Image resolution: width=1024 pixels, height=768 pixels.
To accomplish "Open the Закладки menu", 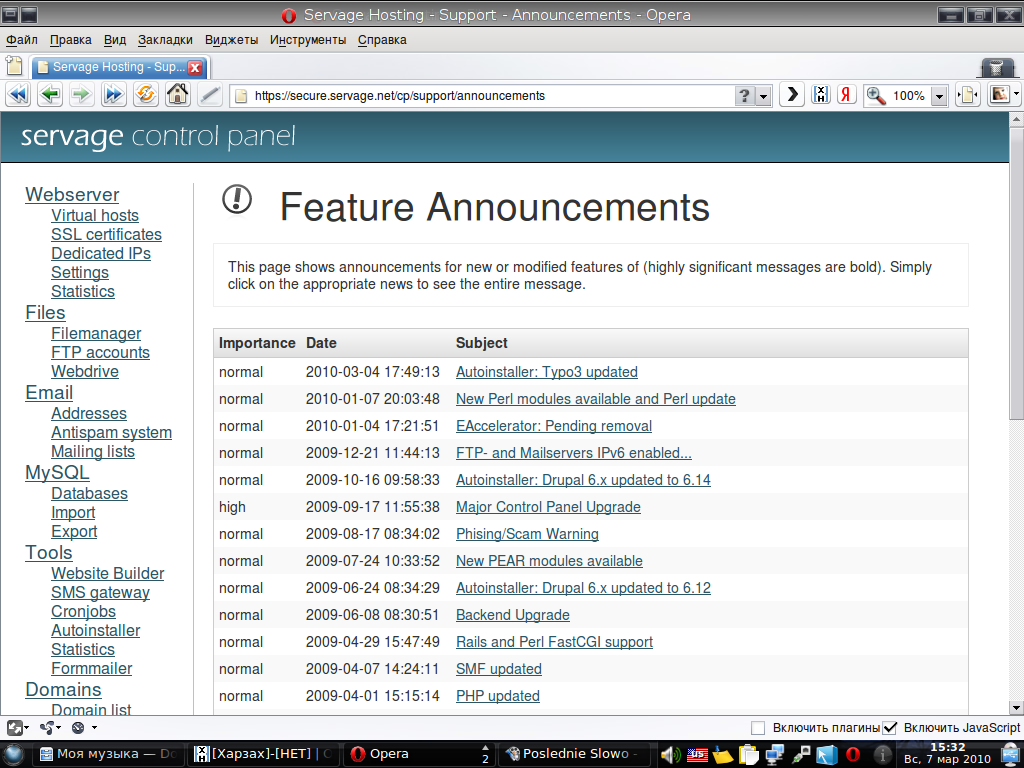I will (x=165, y=40).
